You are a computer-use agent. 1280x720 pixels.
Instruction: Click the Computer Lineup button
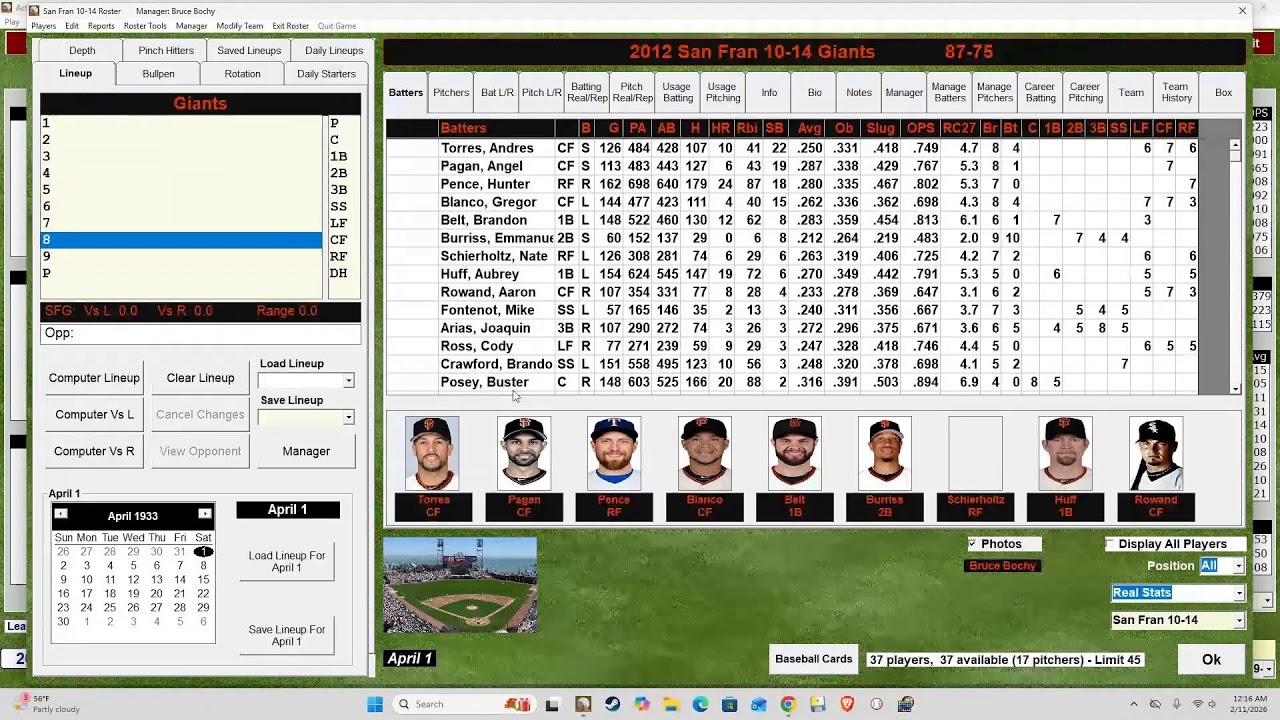(x=94, y=378)
